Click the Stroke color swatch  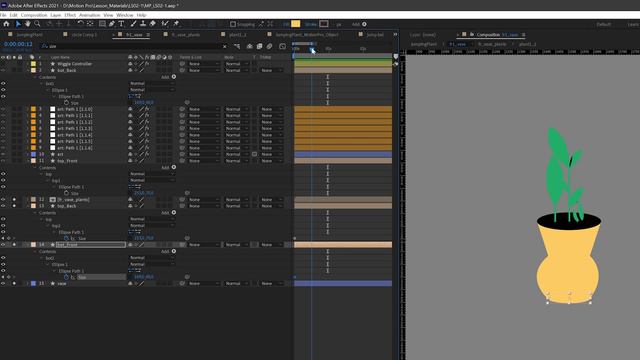click(x=324, y=24)
